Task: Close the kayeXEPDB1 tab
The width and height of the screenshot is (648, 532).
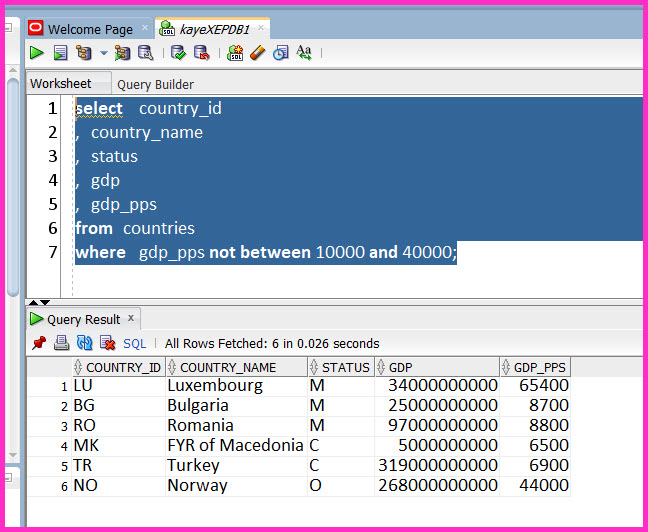Action: 261,28
